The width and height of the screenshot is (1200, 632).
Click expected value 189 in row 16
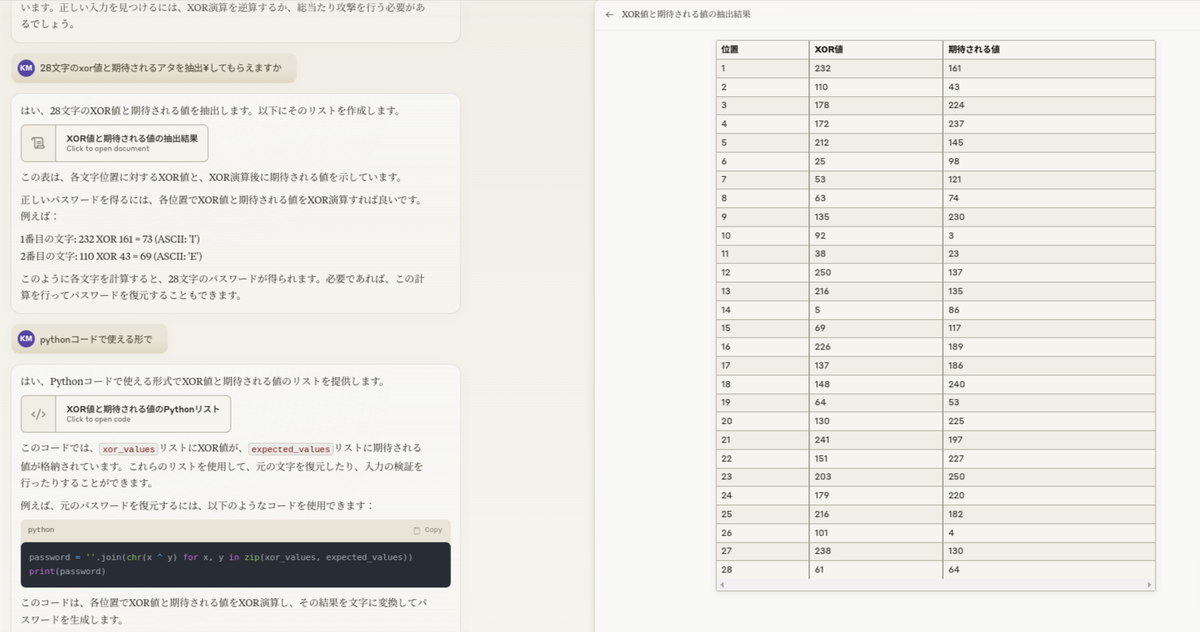[955, 348]
